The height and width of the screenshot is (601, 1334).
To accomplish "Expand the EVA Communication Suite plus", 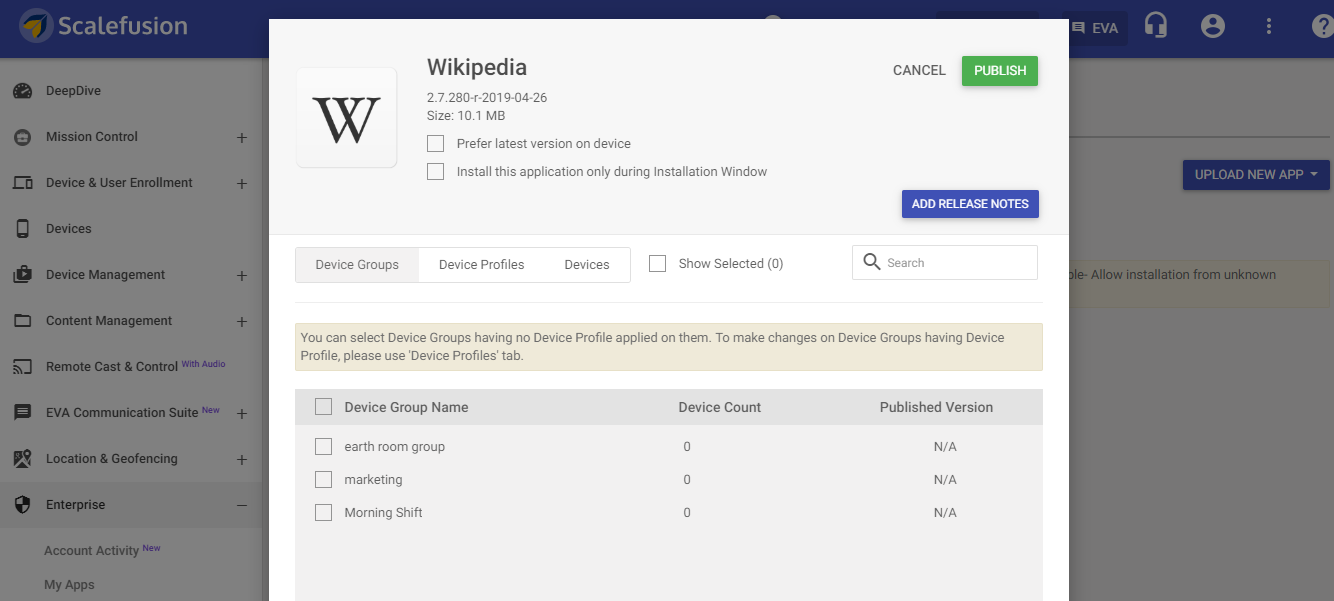I will click(x=242, y=414).
